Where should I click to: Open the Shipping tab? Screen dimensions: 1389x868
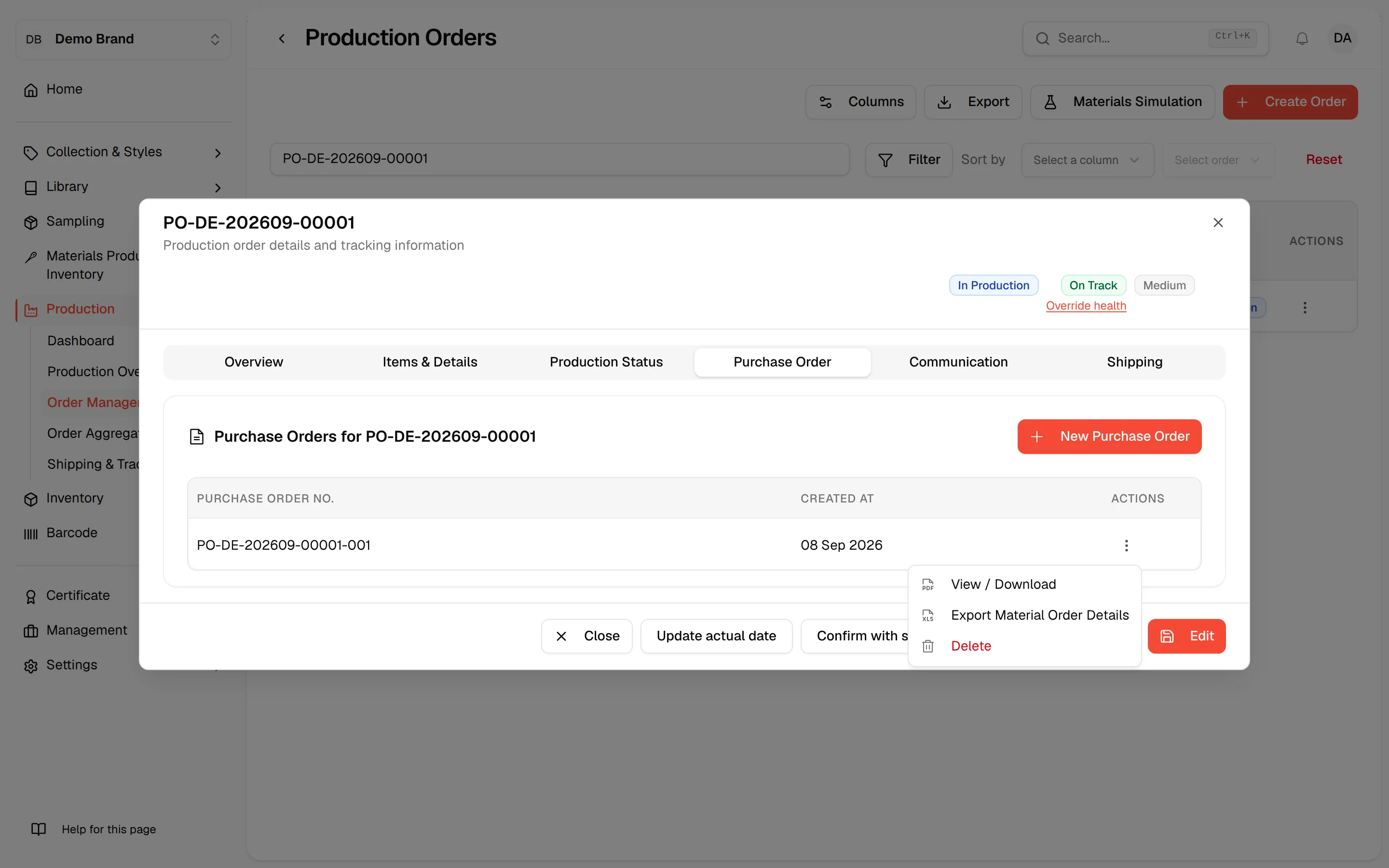coord(1135,362)
